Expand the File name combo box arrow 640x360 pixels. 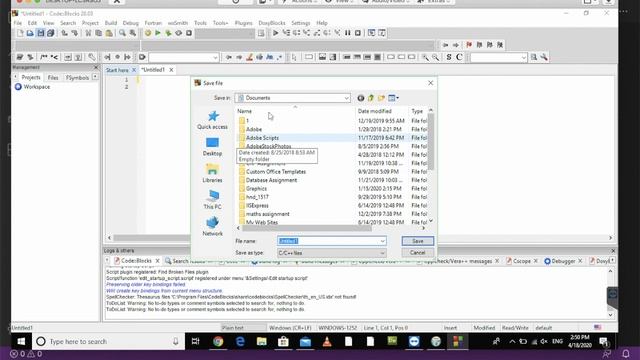(x=382, y=241)
